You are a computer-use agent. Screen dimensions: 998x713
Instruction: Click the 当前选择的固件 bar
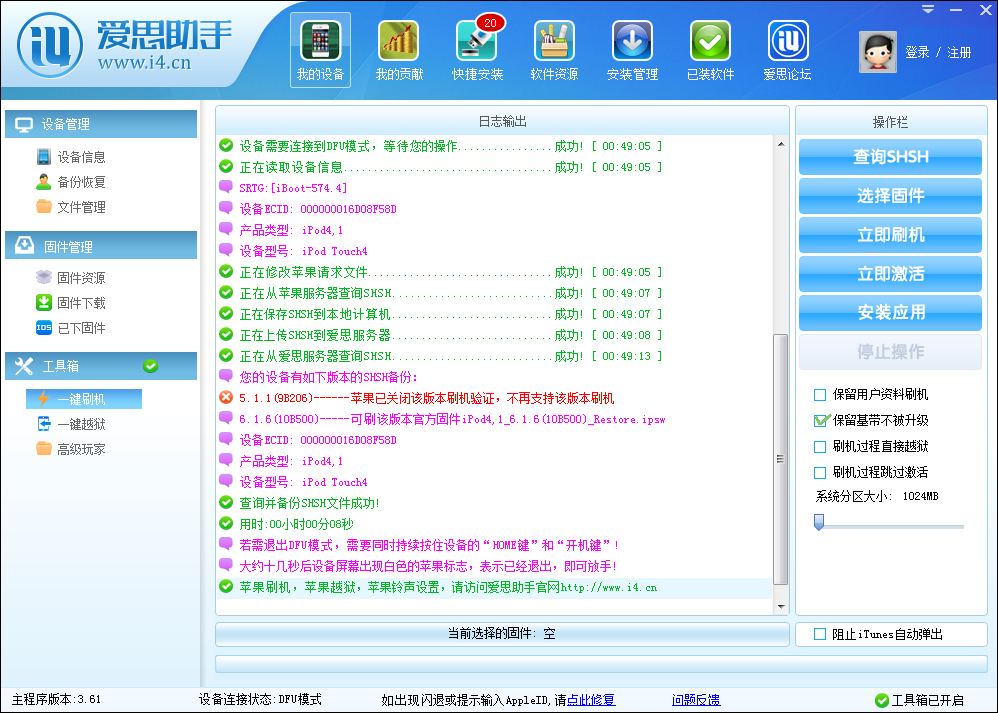click(x=502, y=634)
